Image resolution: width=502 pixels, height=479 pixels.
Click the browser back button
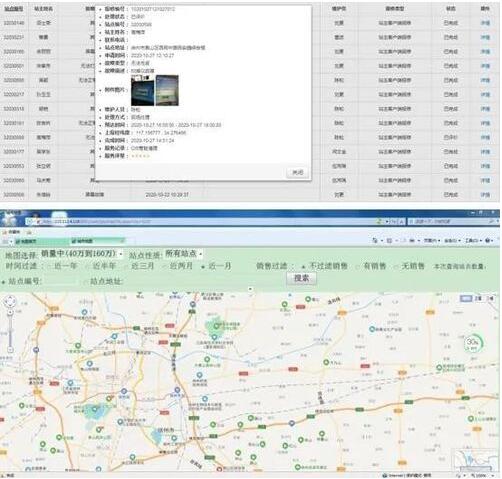point(8,221)
